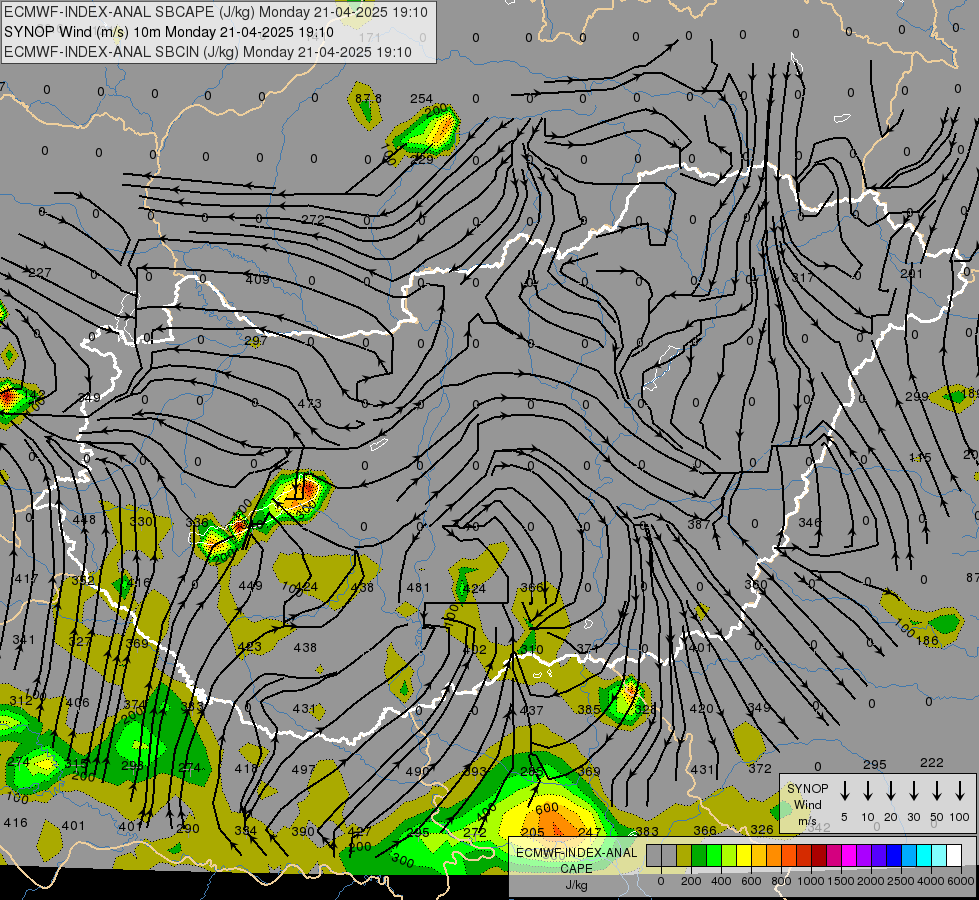Click the 346 value on the map
This screenshot has height=900, width=979.
810,522
